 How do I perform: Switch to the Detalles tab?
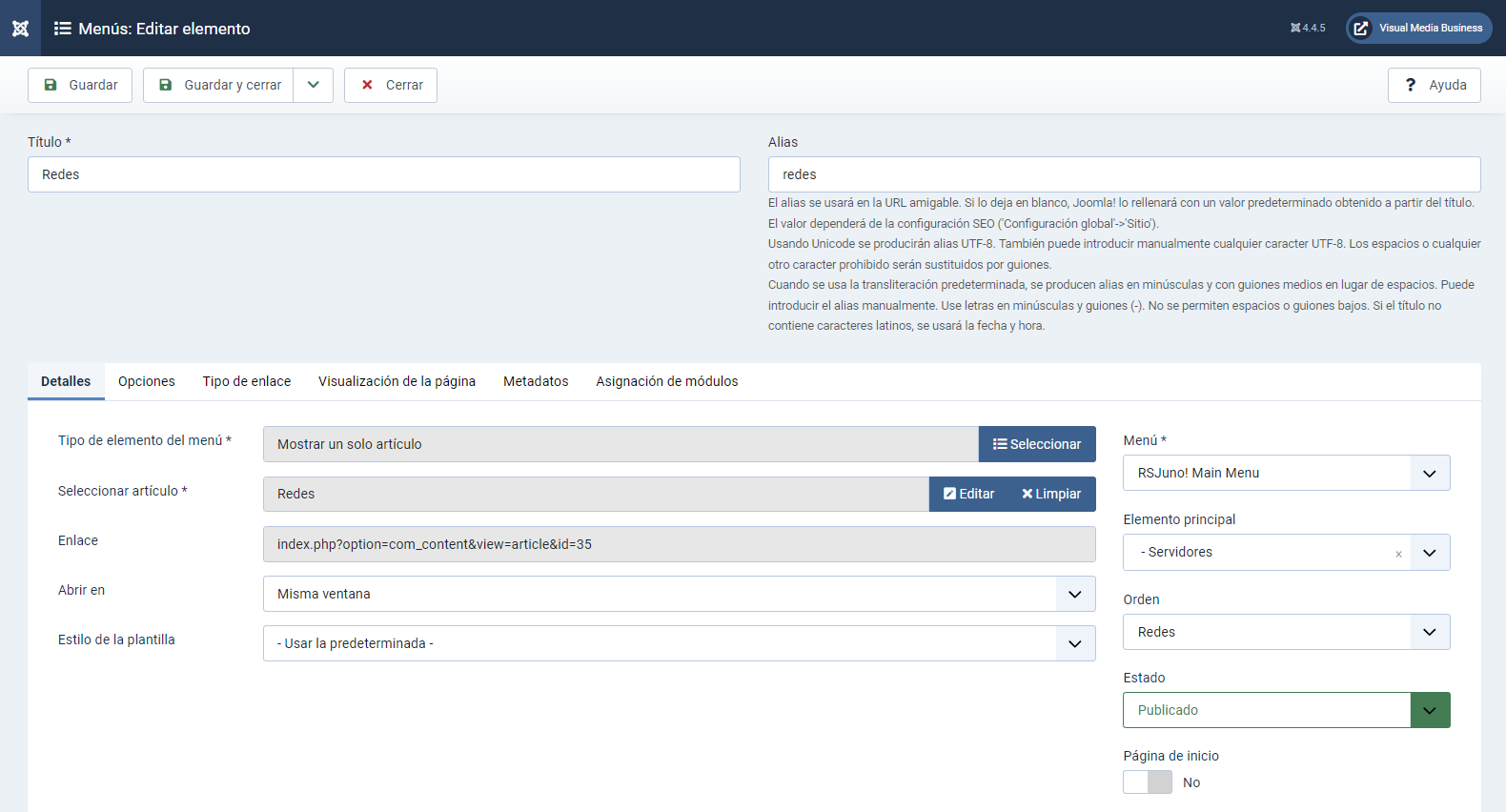point(66,381)
